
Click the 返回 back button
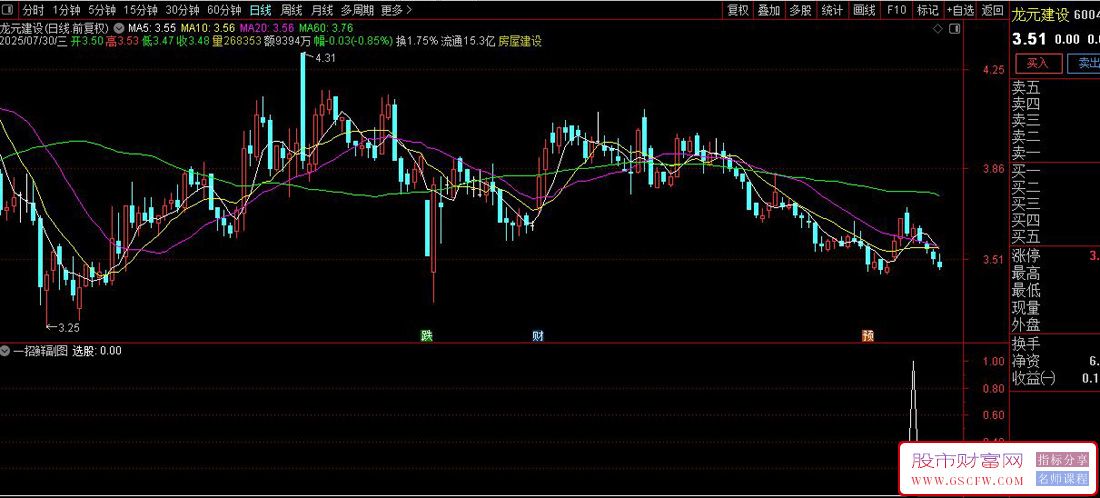pos(992,10)
